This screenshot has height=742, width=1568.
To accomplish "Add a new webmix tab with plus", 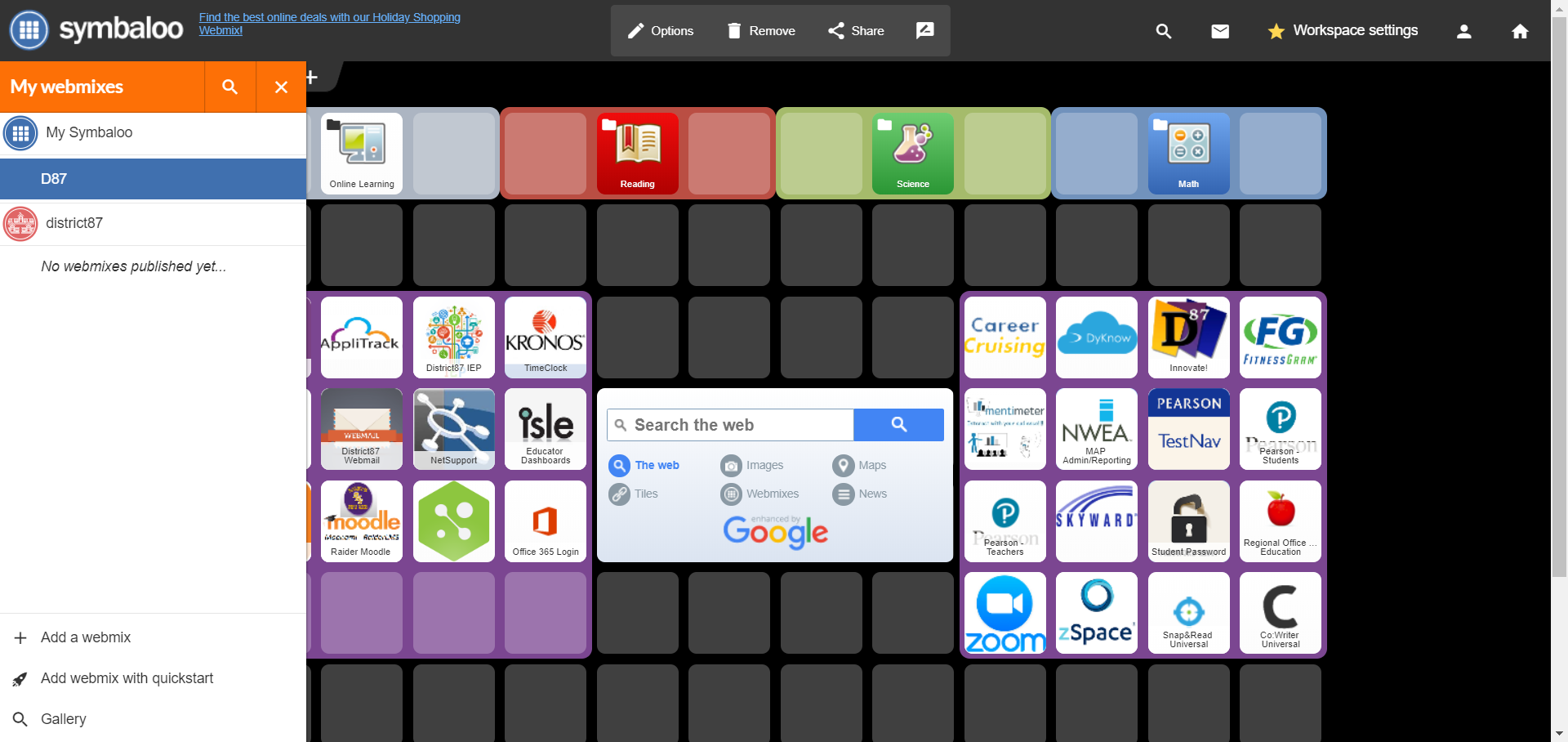I will pyautogui.click(x=311, y=77).
